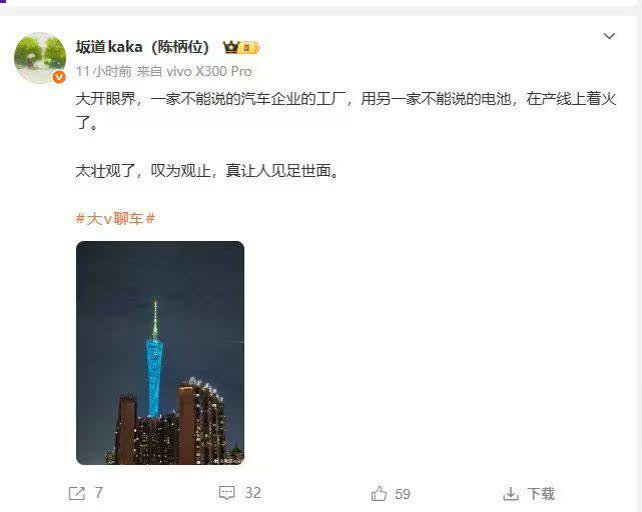Click the vivo X300 Pro source link
The width and height of the screenshot is (642, 512).
tap(209, 71)
